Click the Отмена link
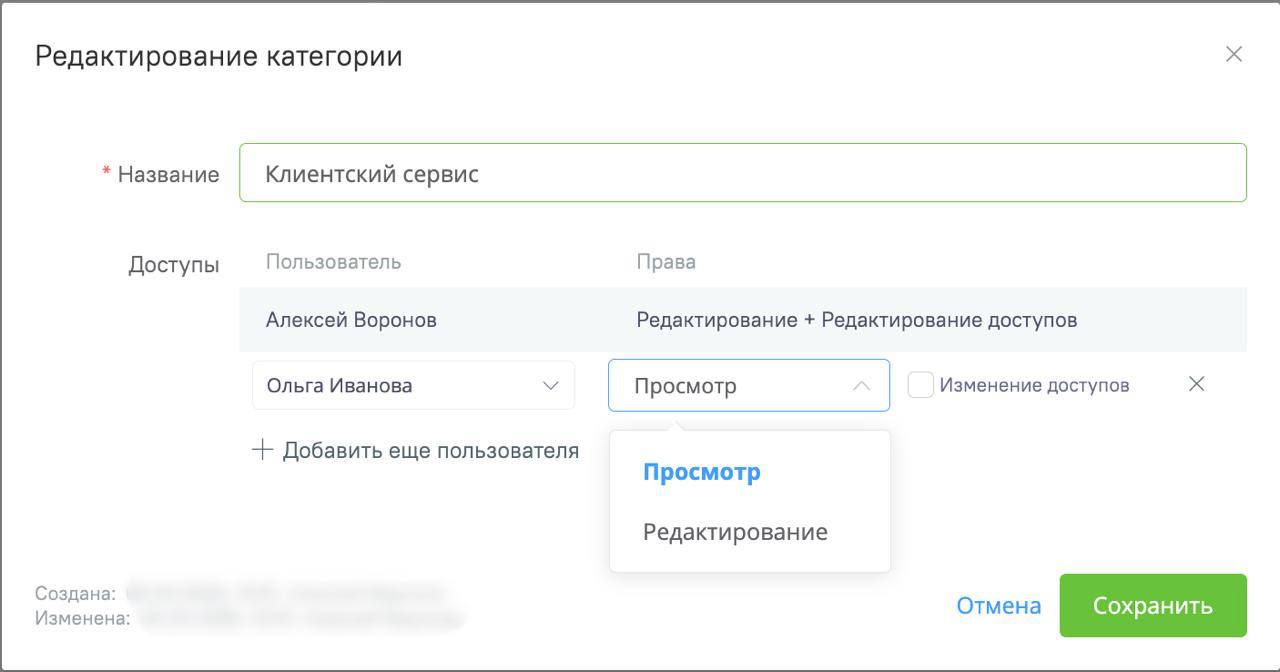 click(x=997, y=605)
